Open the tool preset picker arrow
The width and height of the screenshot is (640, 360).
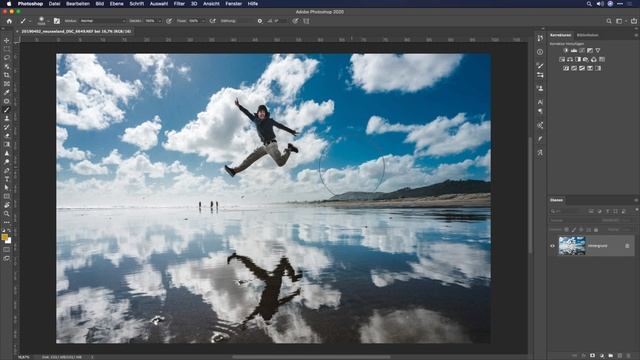(30, 21)
